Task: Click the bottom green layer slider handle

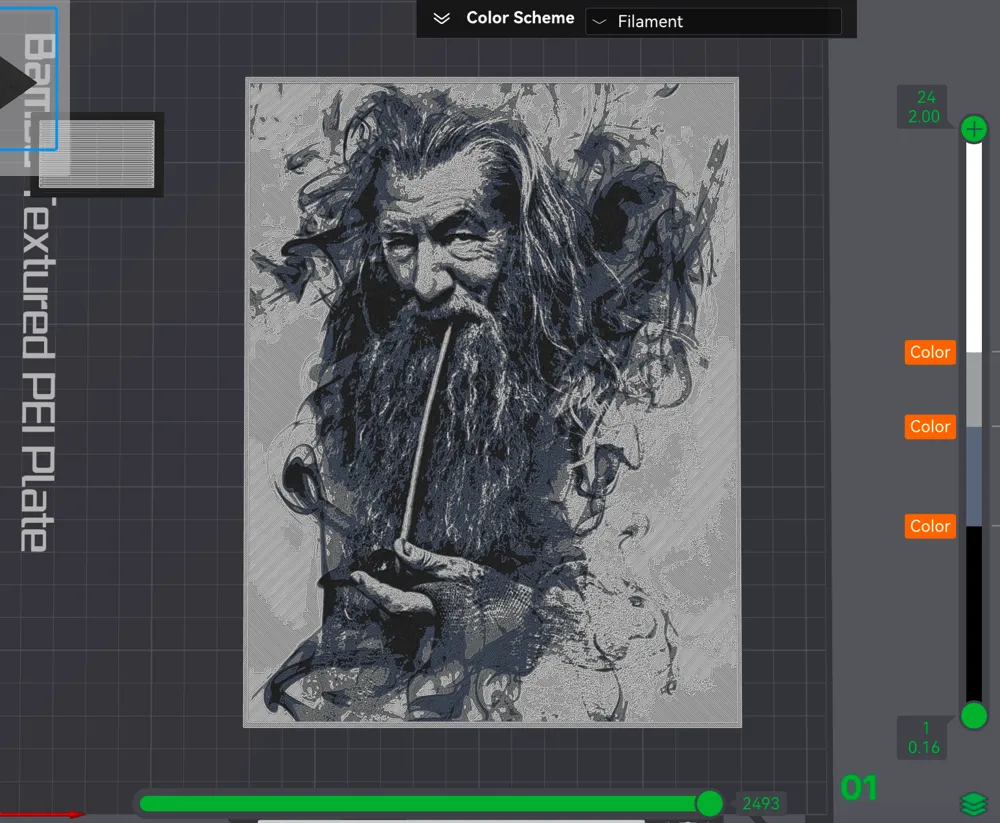Action: pos(974,715)
